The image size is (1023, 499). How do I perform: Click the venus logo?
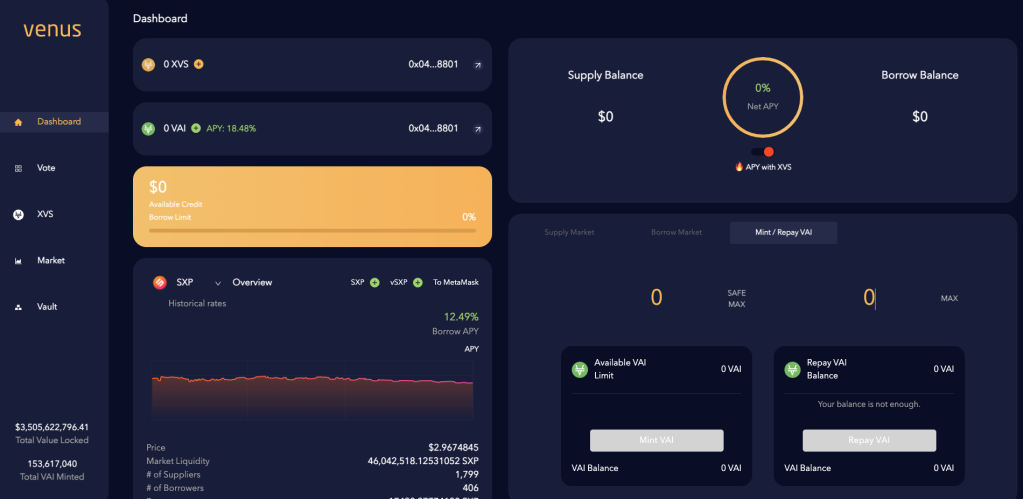click(x=52, y=29)
